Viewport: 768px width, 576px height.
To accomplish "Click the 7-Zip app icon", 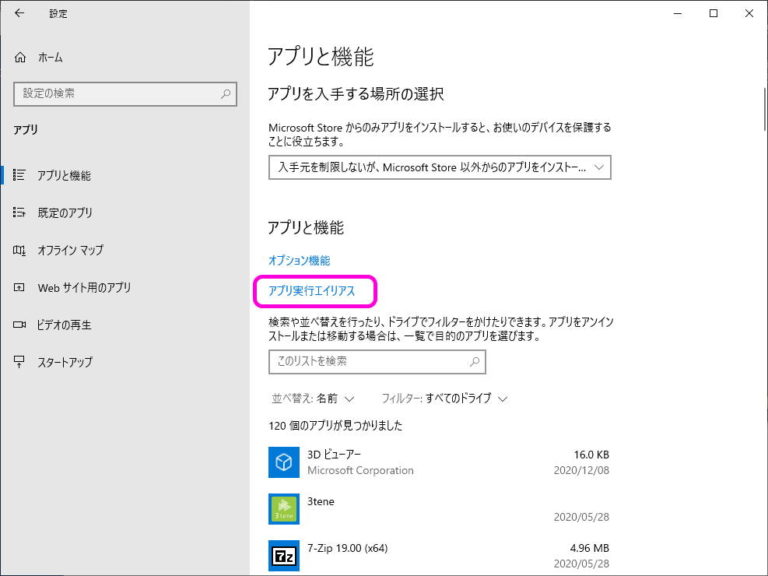I will coord(284,555).
